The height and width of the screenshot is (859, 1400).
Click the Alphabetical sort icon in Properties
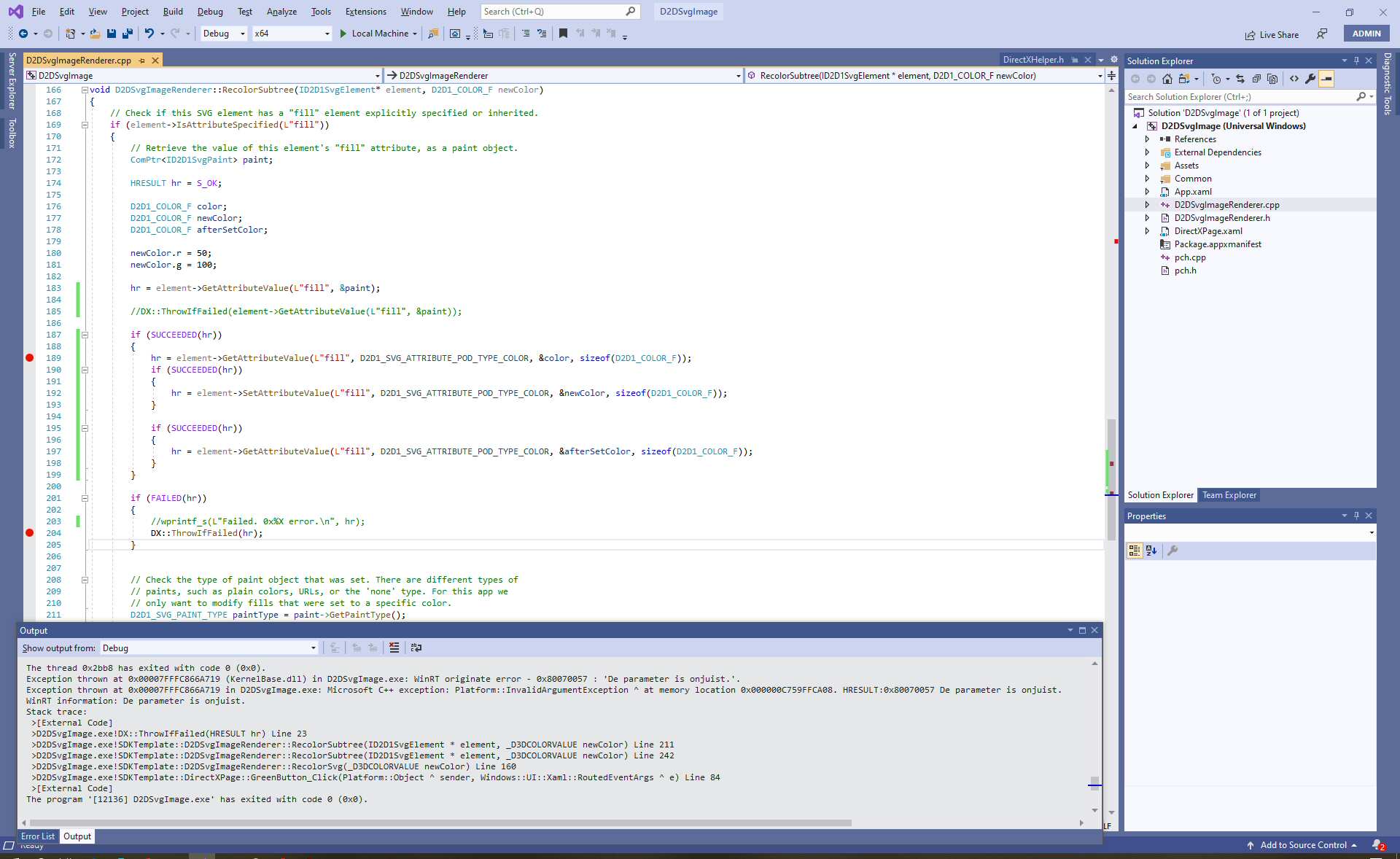pos(1151,551)
